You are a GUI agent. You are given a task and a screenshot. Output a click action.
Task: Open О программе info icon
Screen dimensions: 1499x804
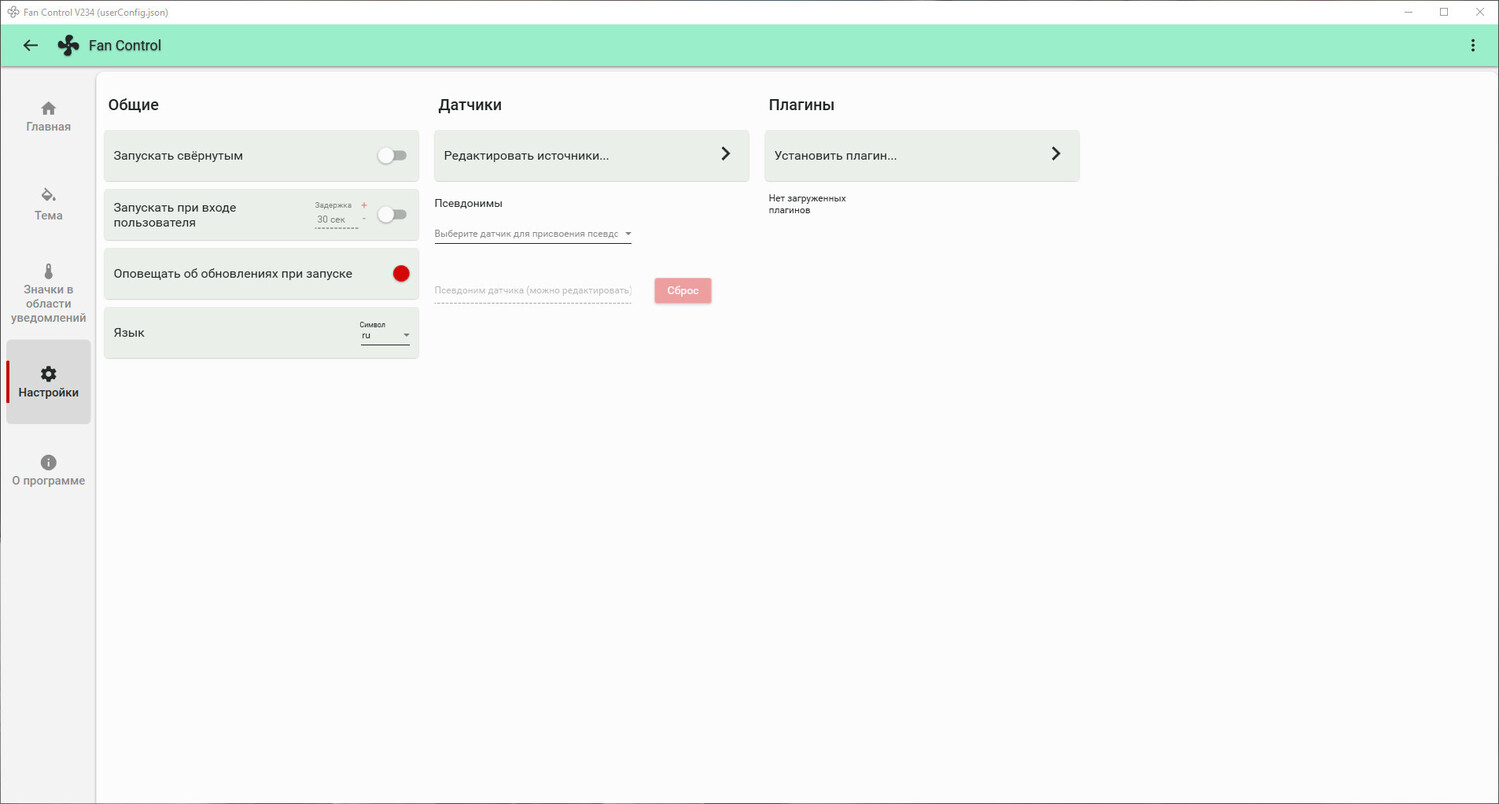(48, 462)
